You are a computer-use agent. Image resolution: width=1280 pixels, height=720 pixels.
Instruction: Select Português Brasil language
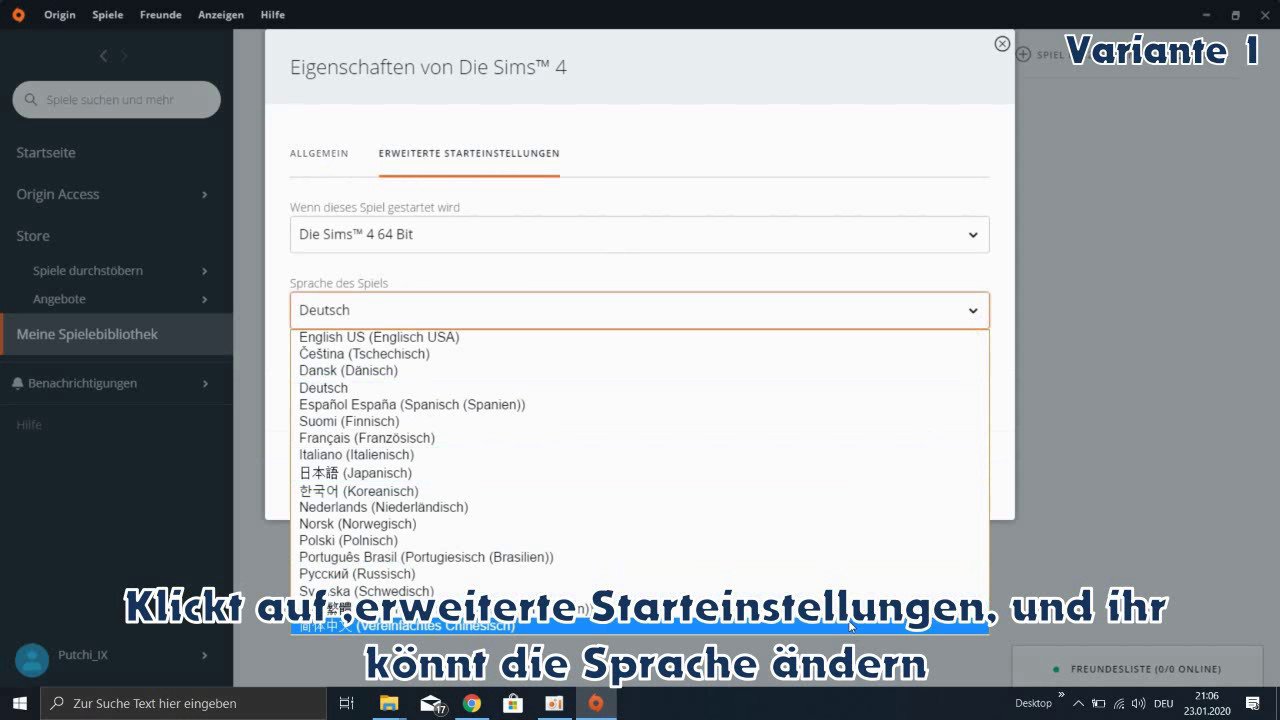639,557
